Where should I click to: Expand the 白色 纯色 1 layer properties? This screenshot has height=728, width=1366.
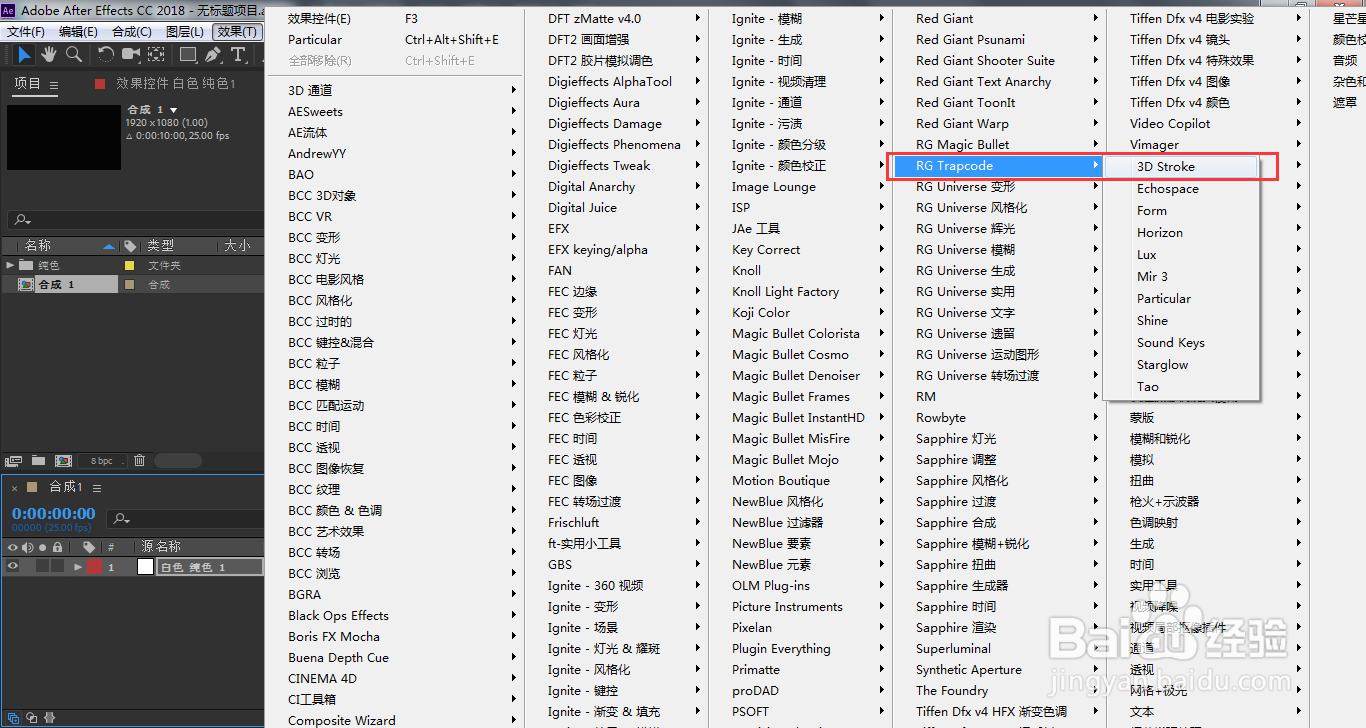click(78, 567)
